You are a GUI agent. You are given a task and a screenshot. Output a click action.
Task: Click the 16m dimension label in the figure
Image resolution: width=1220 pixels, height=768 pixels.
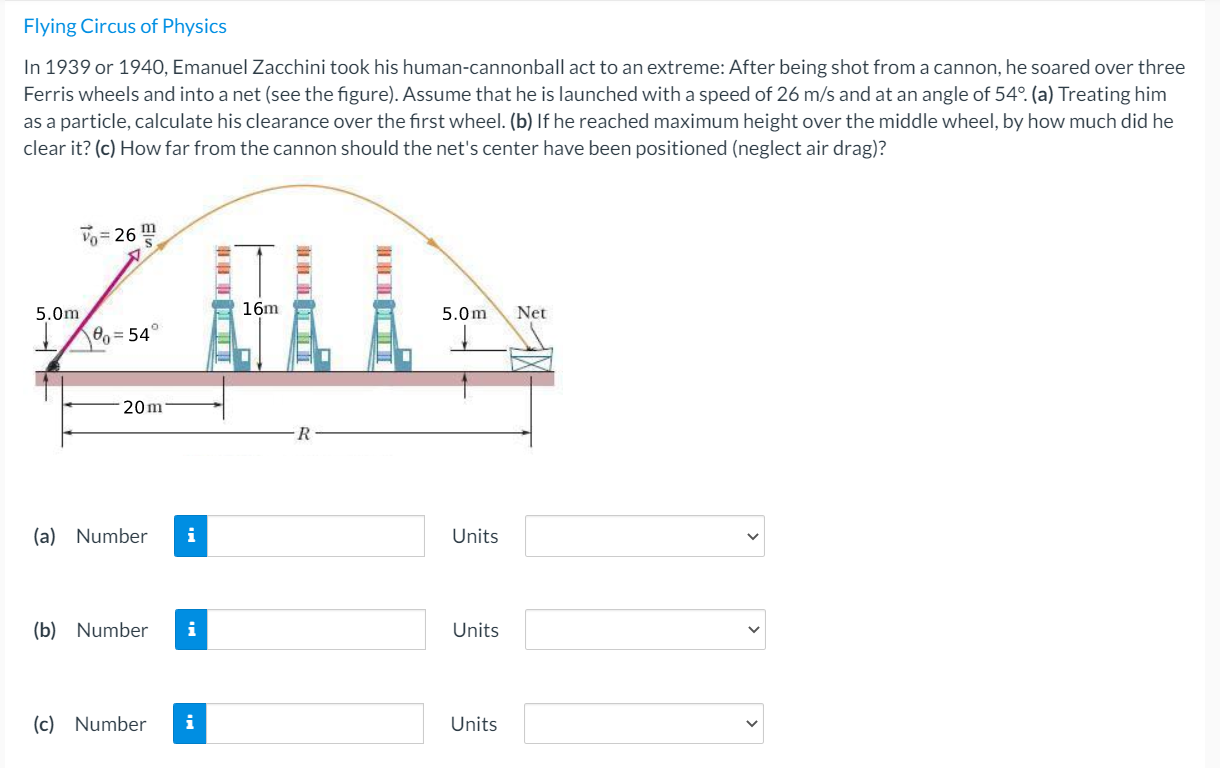259,308
